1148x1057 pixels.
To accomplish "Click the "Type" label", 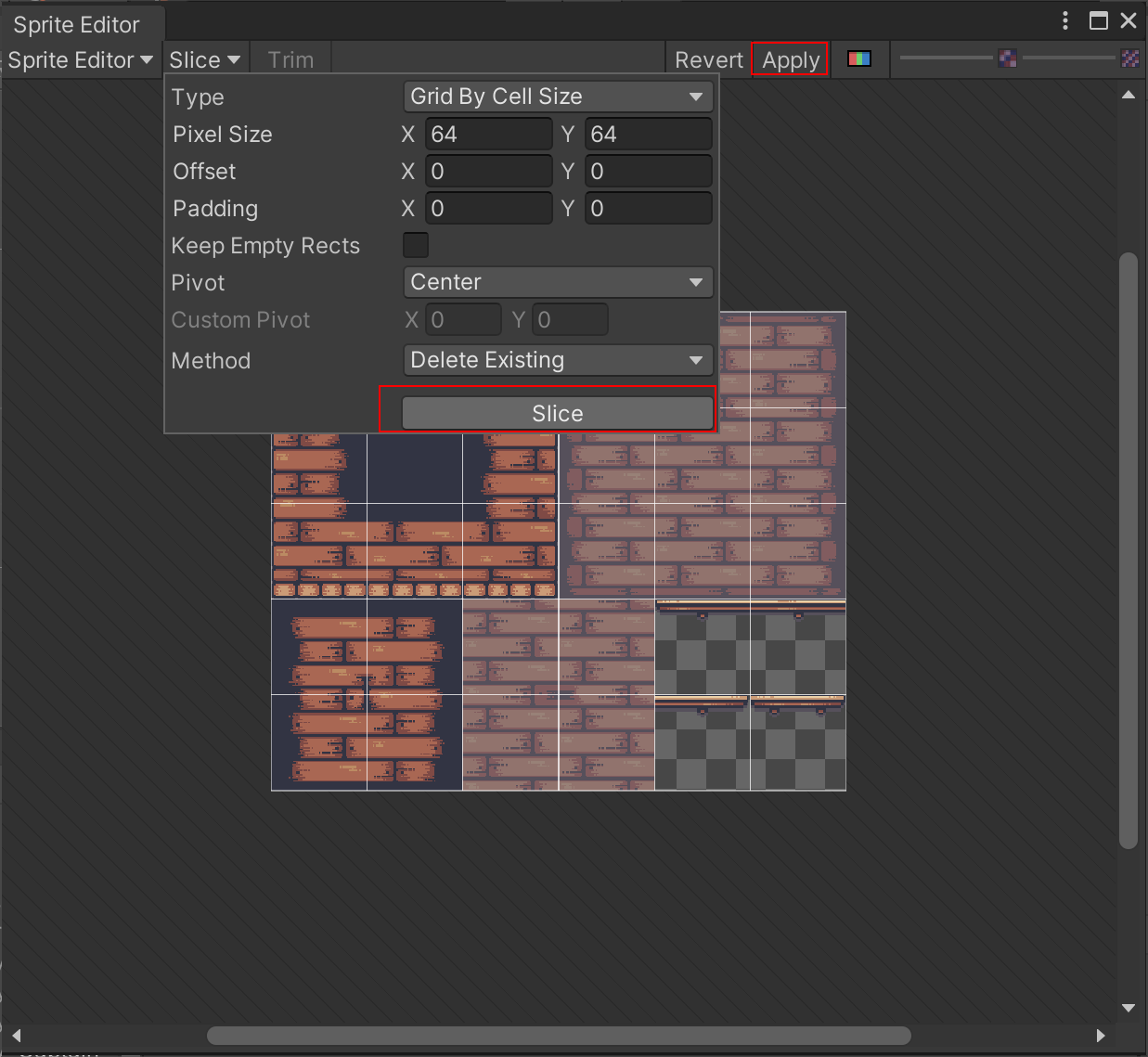I will pos(198,97).
